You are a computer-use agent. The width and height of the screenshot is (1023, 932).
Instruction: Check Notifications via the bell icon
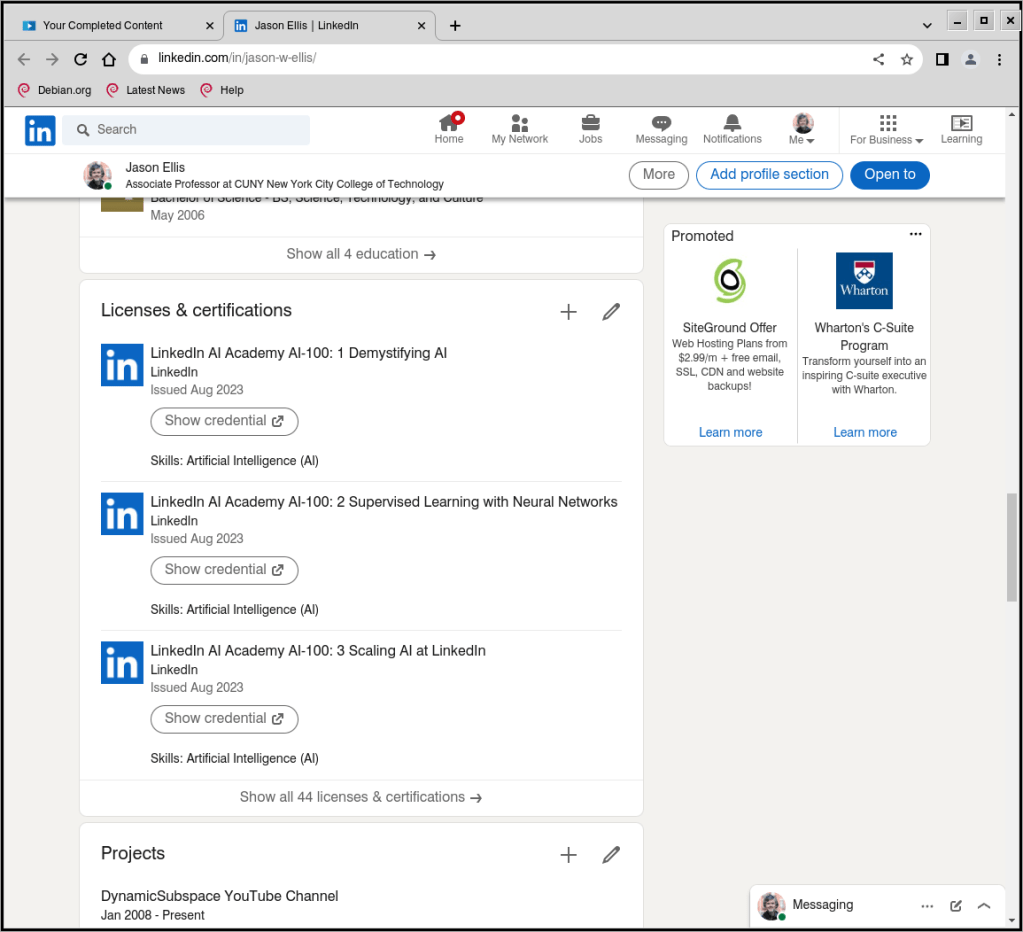tap(732, 128)
